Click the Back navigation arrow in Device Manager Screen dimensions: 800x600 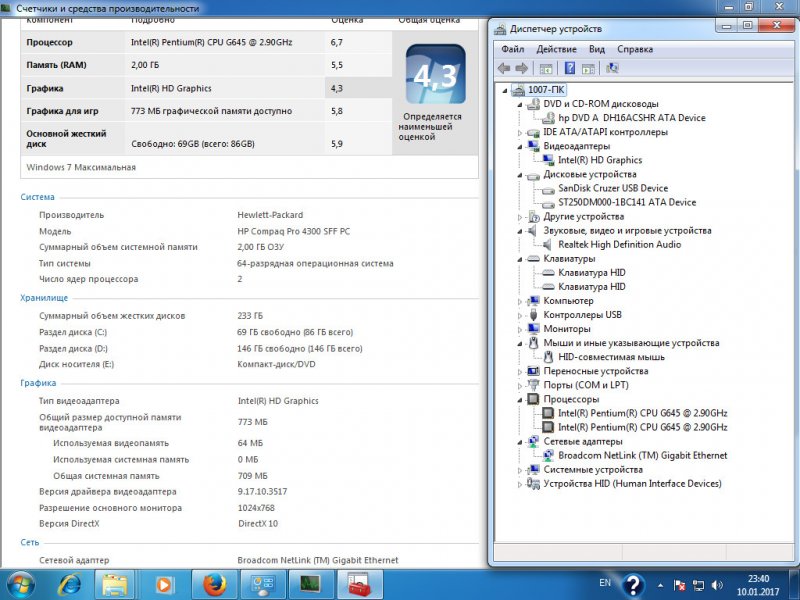click(503, 67)
